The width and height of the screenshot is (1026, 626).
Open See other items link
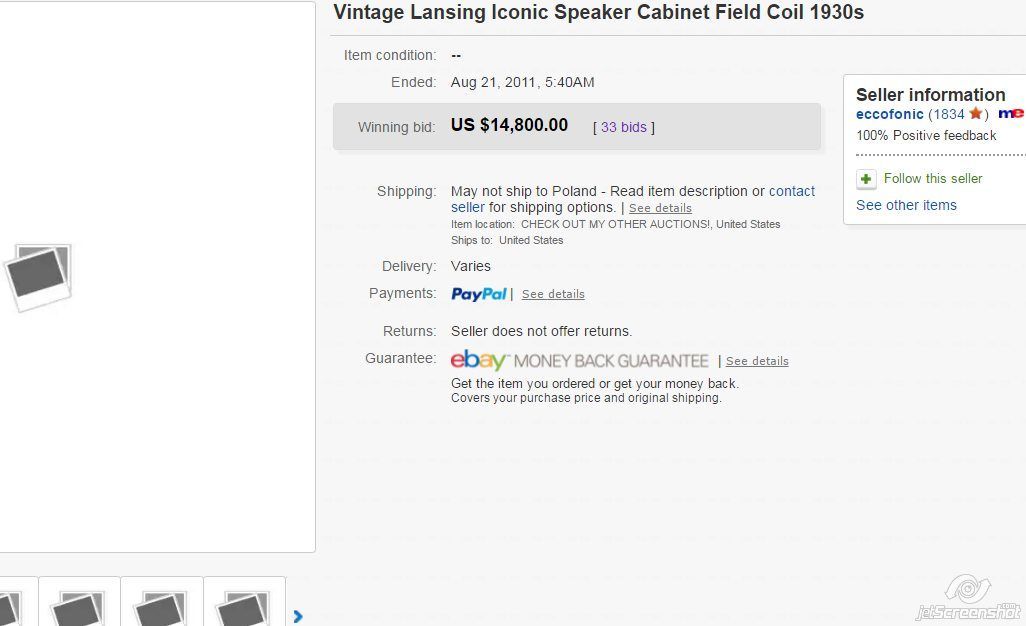point(906,205)
